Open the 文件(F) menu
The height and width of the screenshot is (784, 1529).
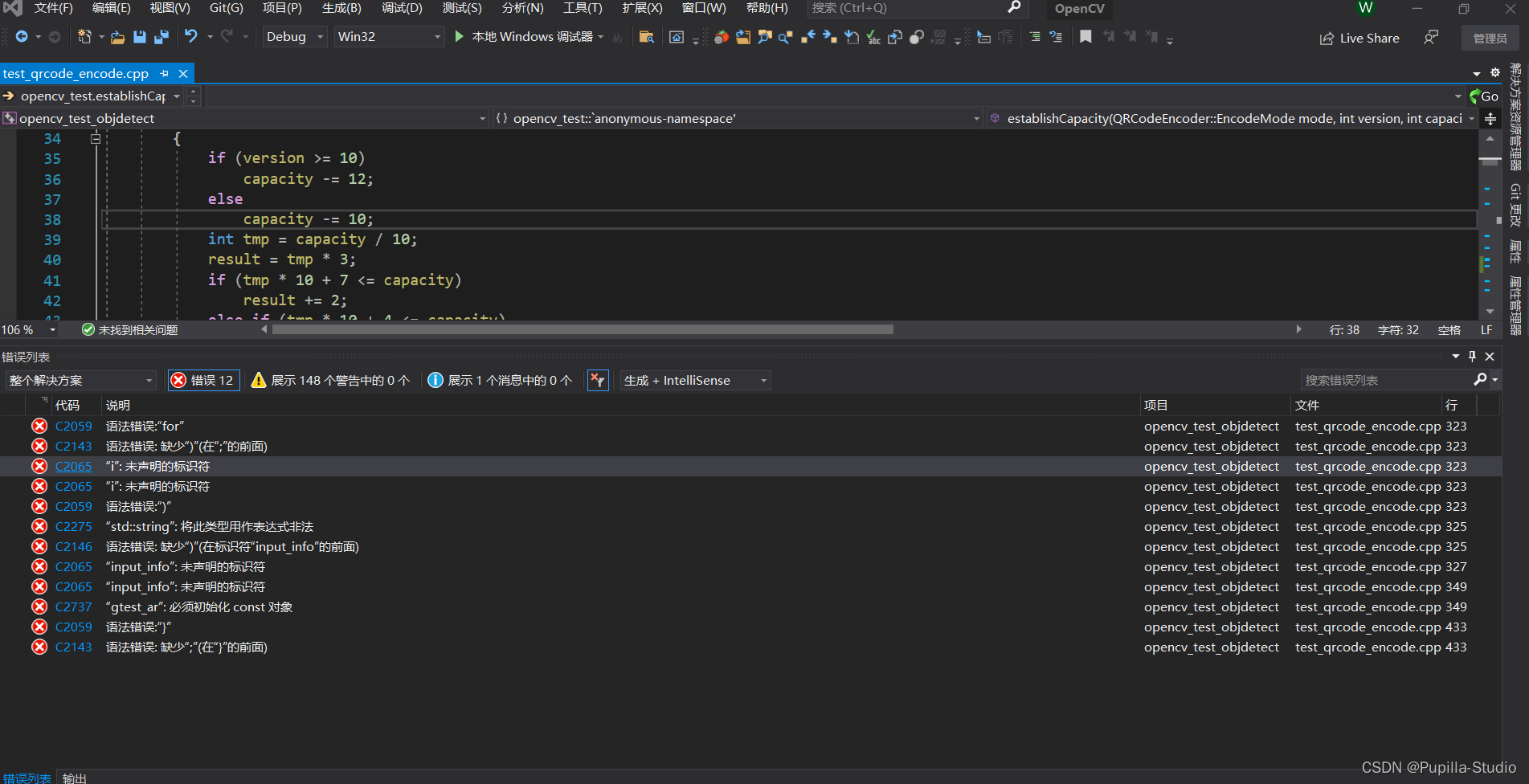54,8
